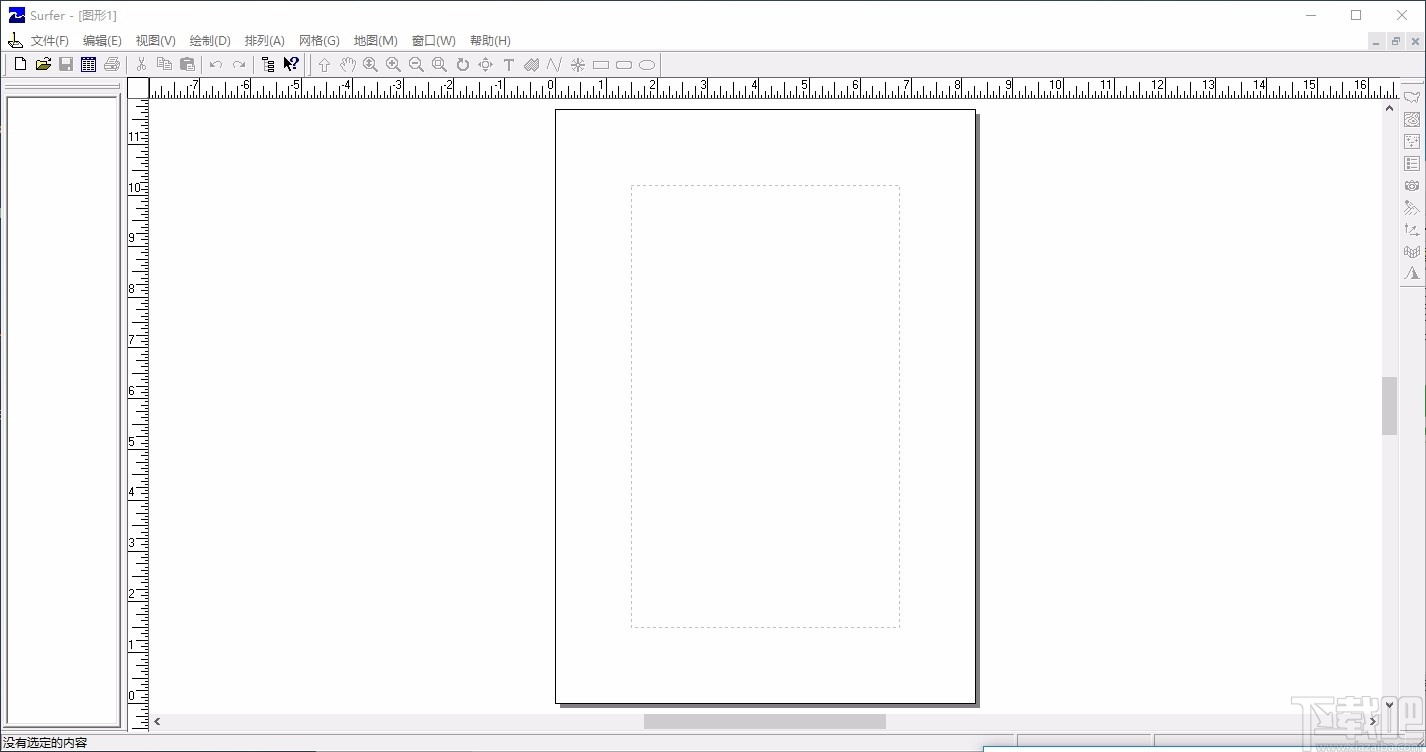This screenshot has width=1426, height=752.
Task: Zoom out of the page
Action: coord(416,65)
